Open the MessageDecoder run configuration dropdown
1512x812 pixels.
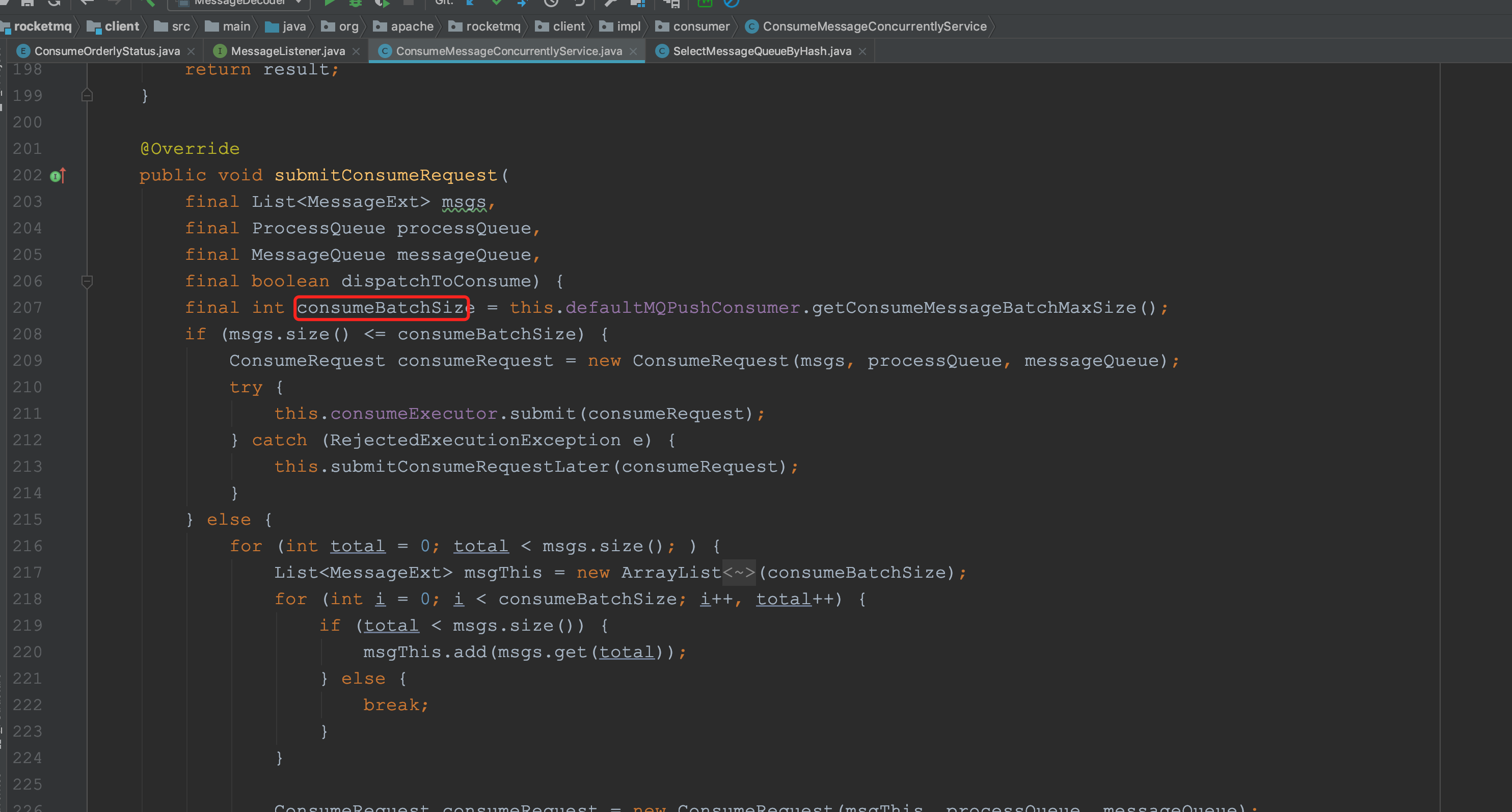tap(239, 3)
